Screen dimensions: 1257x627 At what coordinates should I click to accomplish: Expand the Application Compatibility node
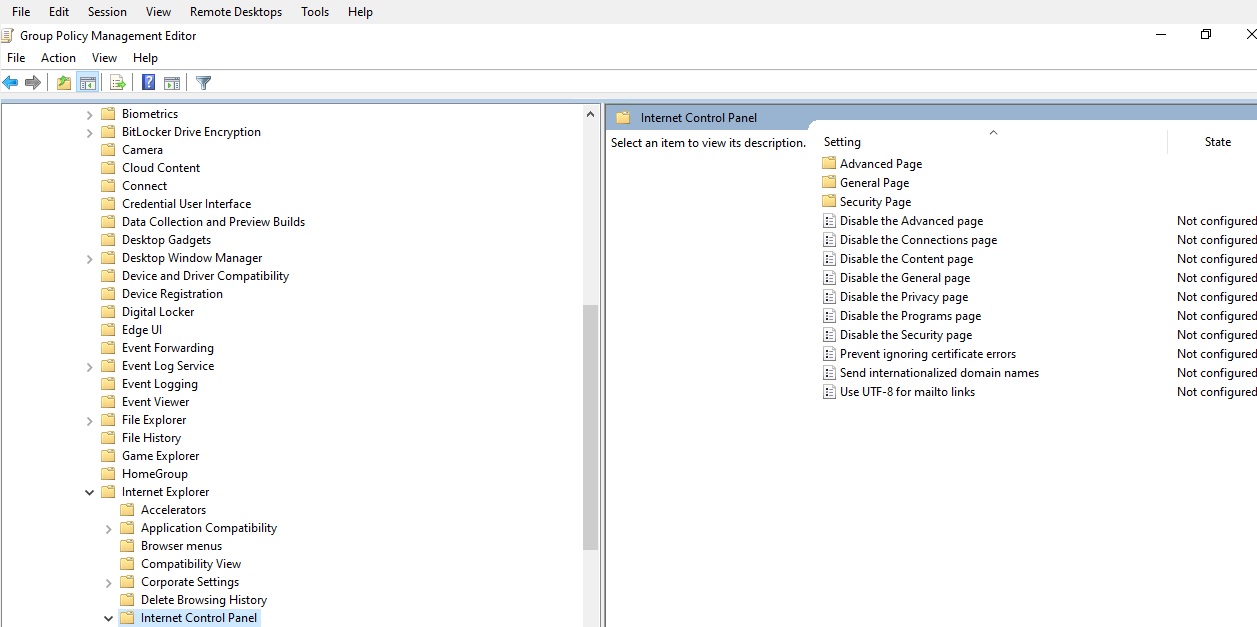[x=108, y=528]
